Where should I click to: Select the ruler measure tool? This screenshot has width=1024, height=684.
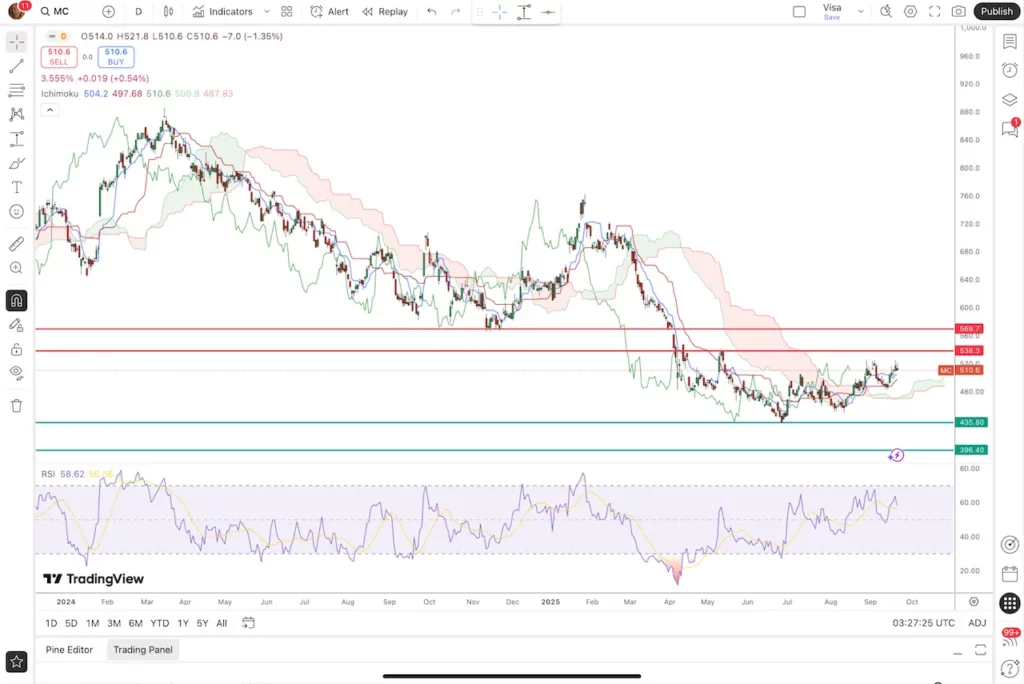click(x=16, y=243)
